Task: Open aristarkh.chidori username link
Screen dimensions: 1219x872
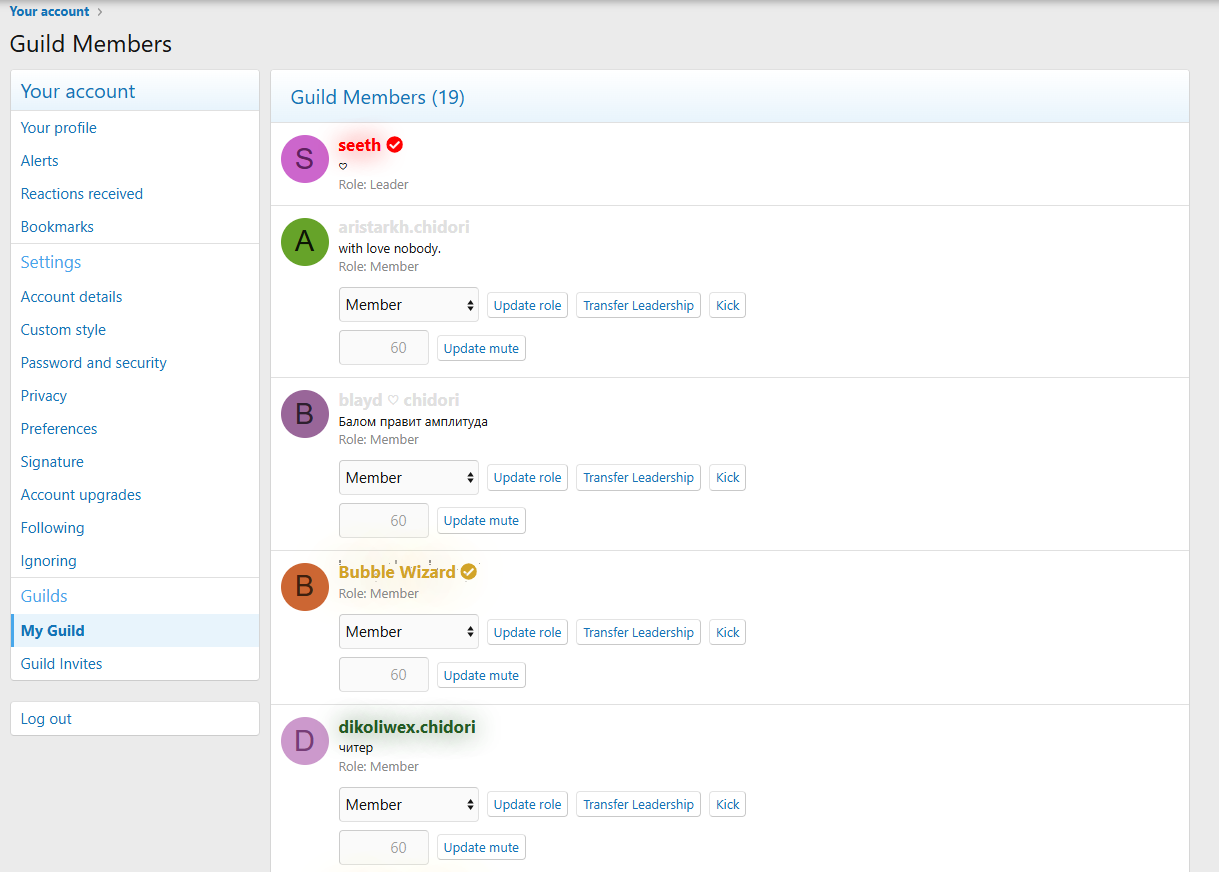Action: click(404, 227)
